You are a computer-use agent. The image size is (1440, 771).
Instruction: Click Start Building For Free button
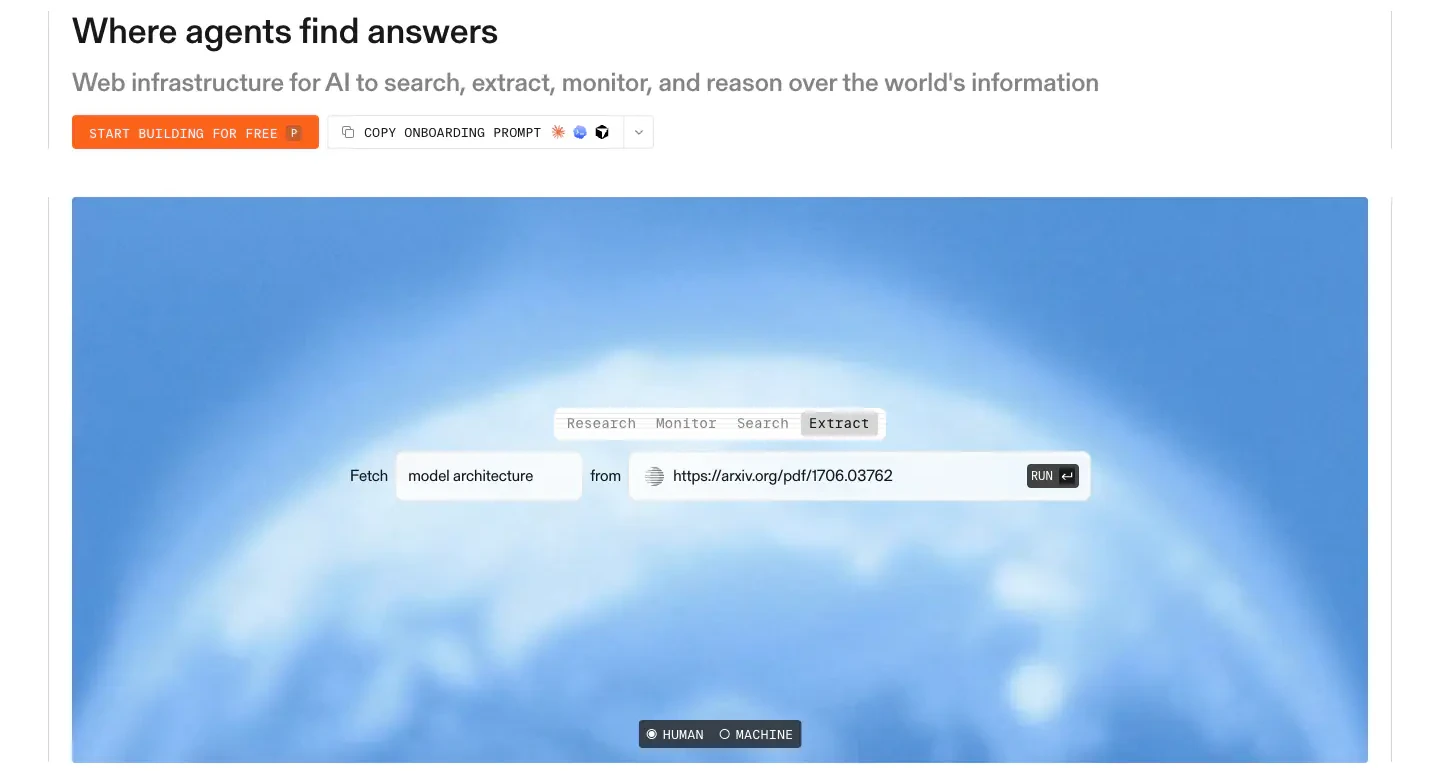tap(195, 132)
